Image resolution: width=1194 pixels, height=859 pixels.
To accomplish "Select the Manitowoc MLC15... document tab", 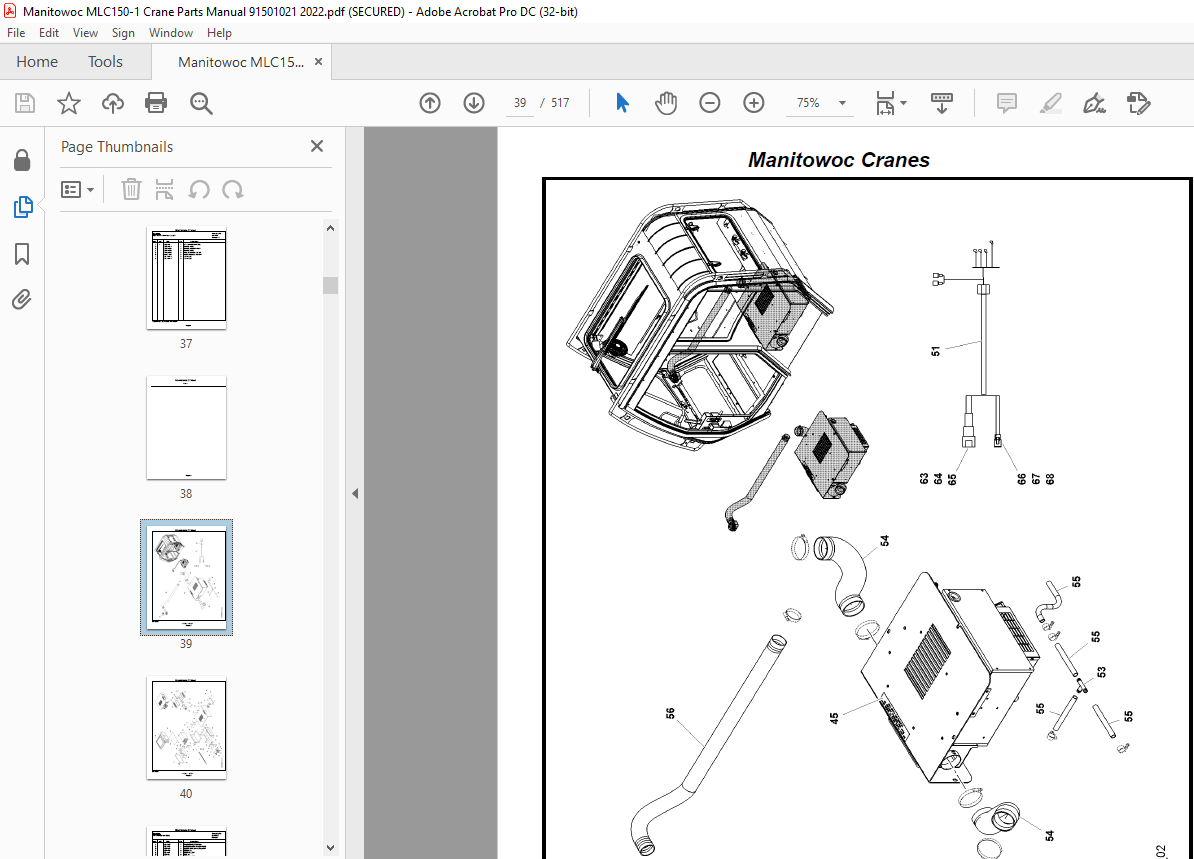I will [x=241, y=62].
